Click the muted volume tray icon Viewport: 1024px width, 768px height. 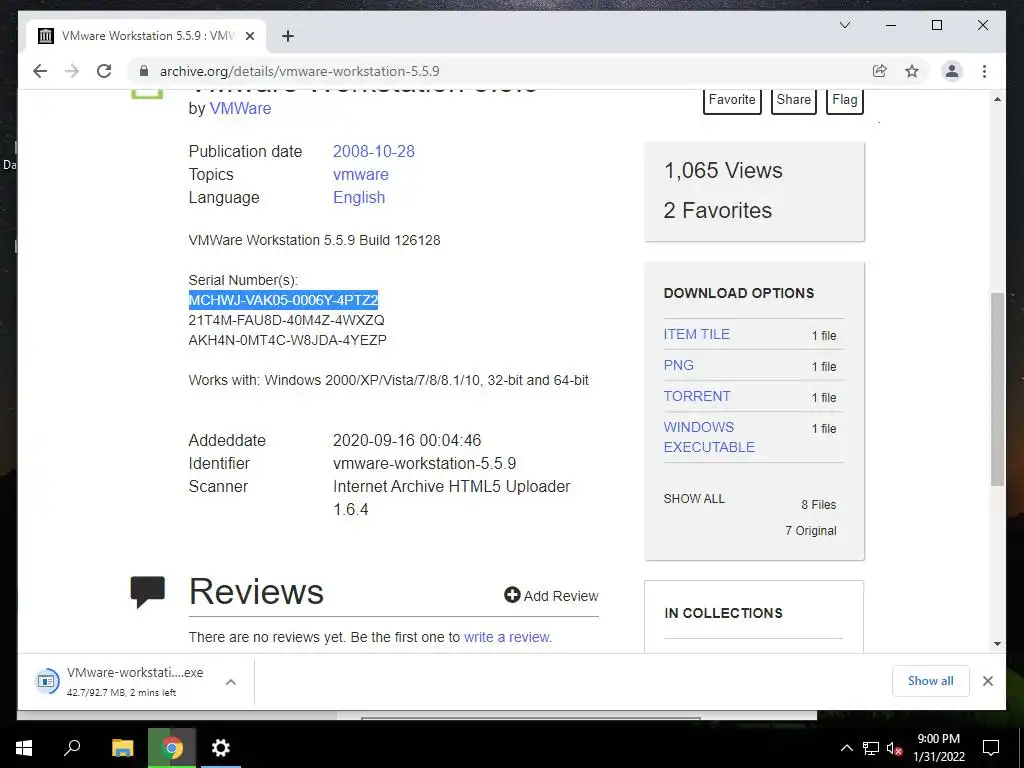pyautogui.click(x=894, y=748)
